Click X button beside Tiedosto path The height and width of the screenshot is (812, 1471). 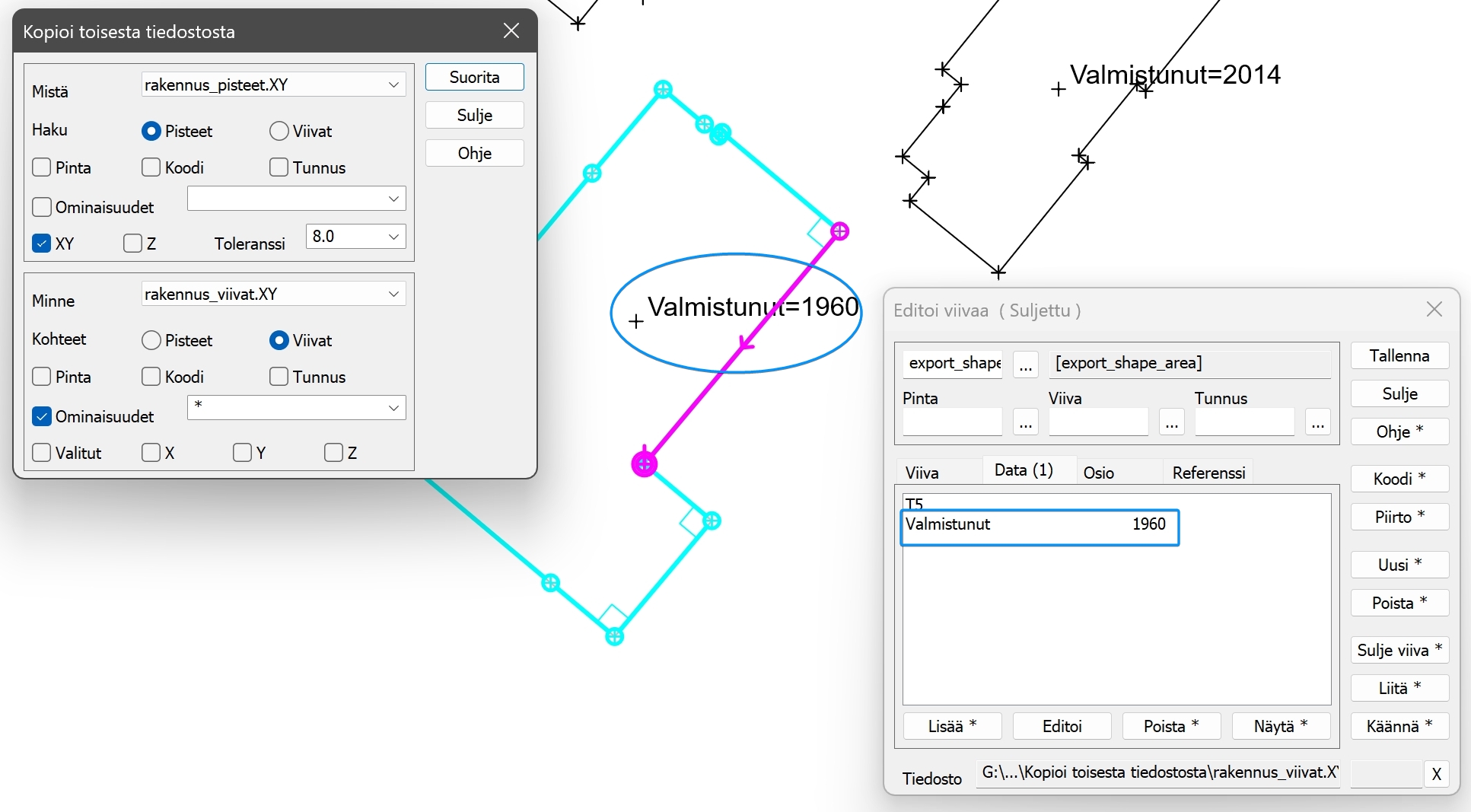(1436, 774)
